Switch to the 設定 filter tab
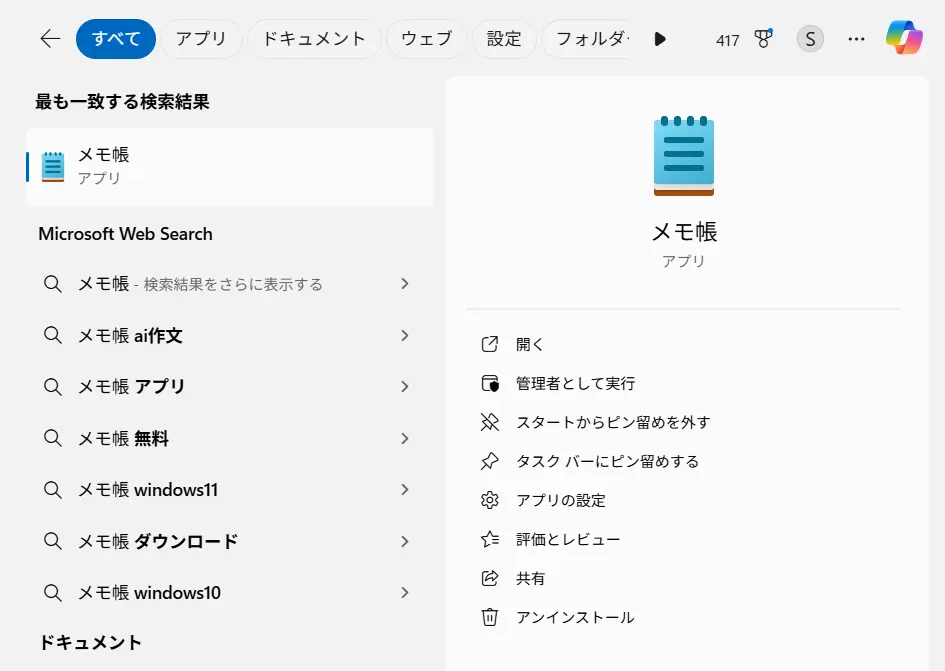The image size is (945, 671). coord(504,39)
